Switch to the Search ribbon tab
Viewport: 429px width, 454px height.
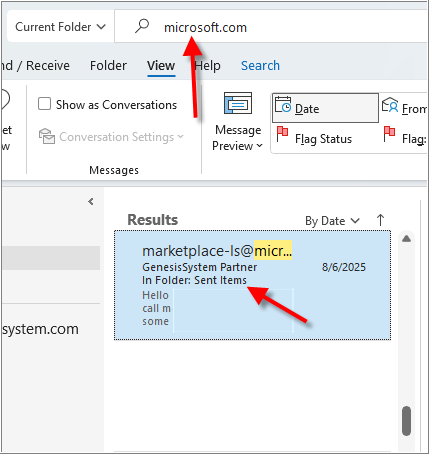click(x=260, y=65)
